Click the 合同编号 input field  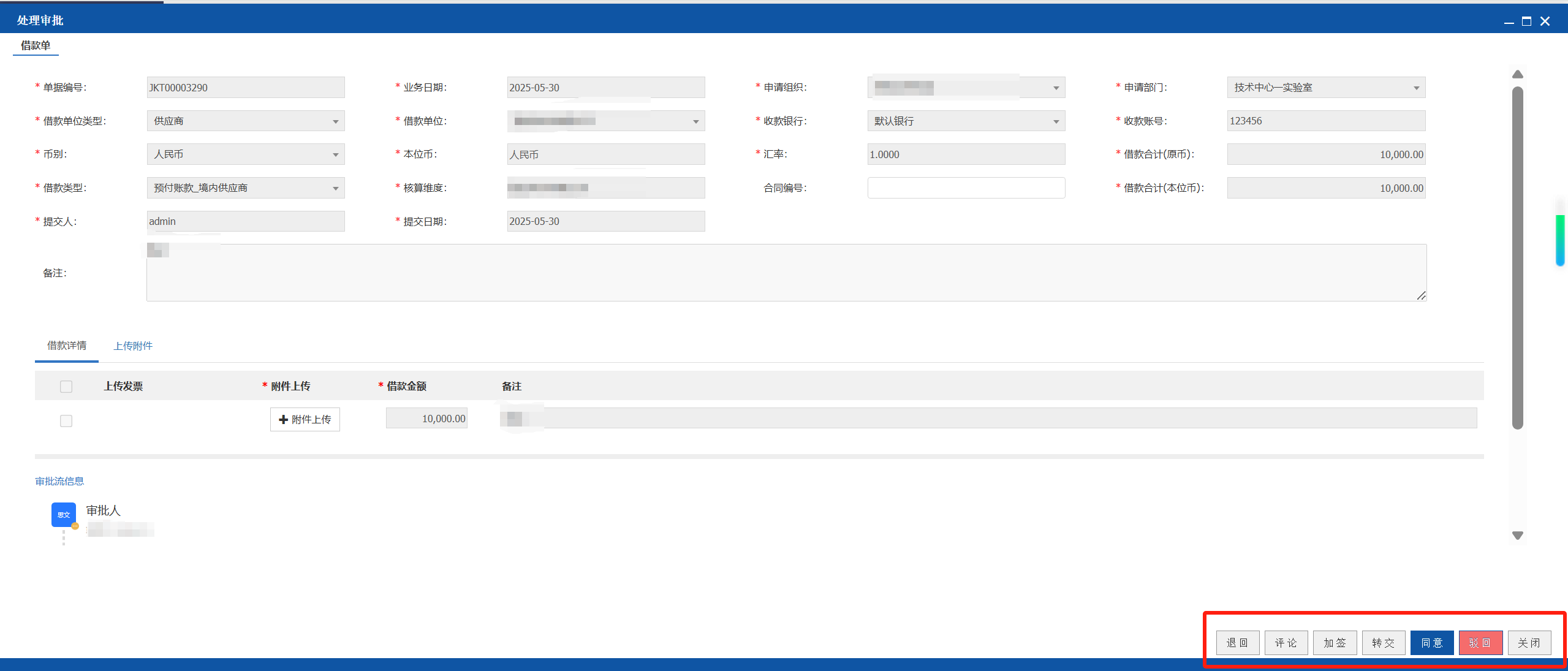click(x=966, y=188)
